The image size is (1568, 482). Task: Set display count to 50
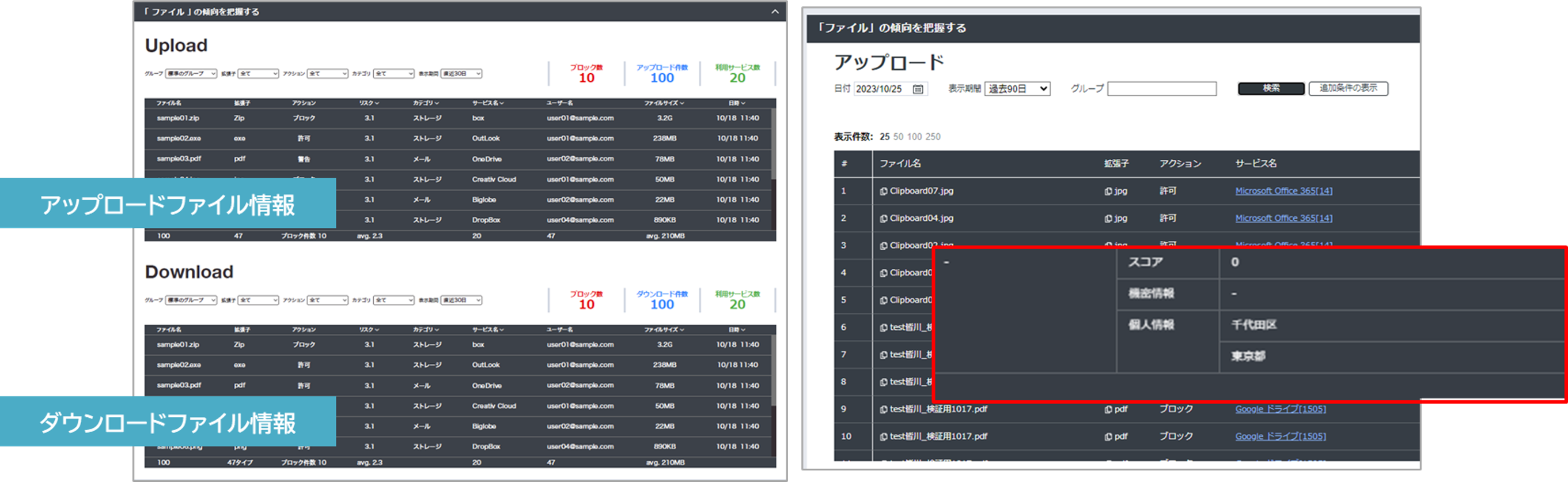click(x=898, y=137)
